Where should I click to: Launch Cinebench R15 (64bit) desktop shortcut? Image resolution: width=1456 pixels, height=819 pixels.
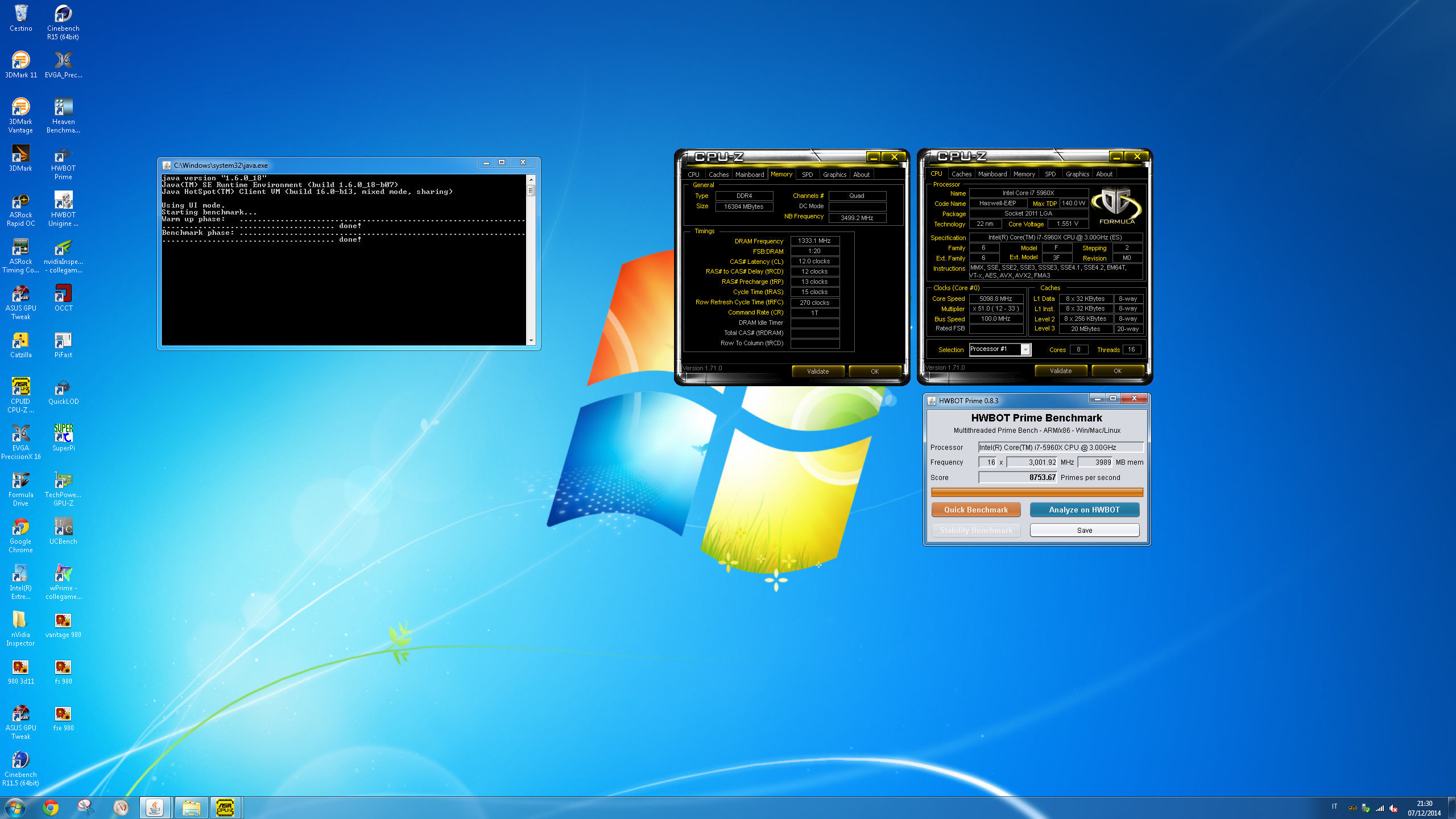[63, 22]
